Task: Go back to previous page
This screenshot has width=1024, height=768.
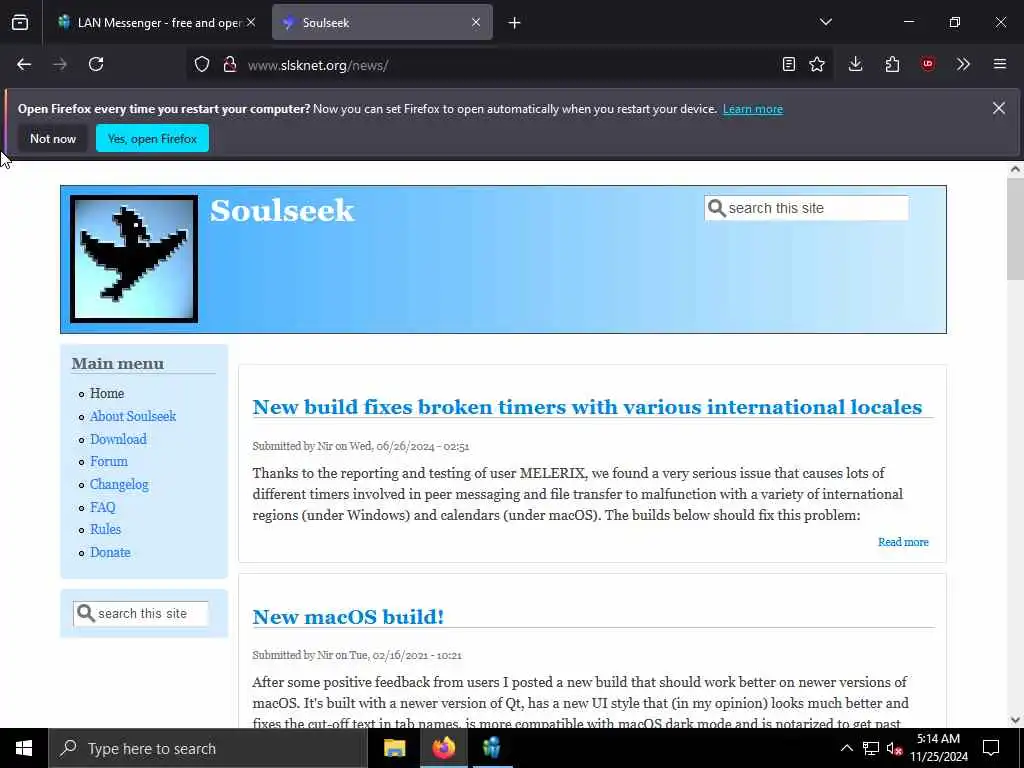Action: click(x=24, y=64)
